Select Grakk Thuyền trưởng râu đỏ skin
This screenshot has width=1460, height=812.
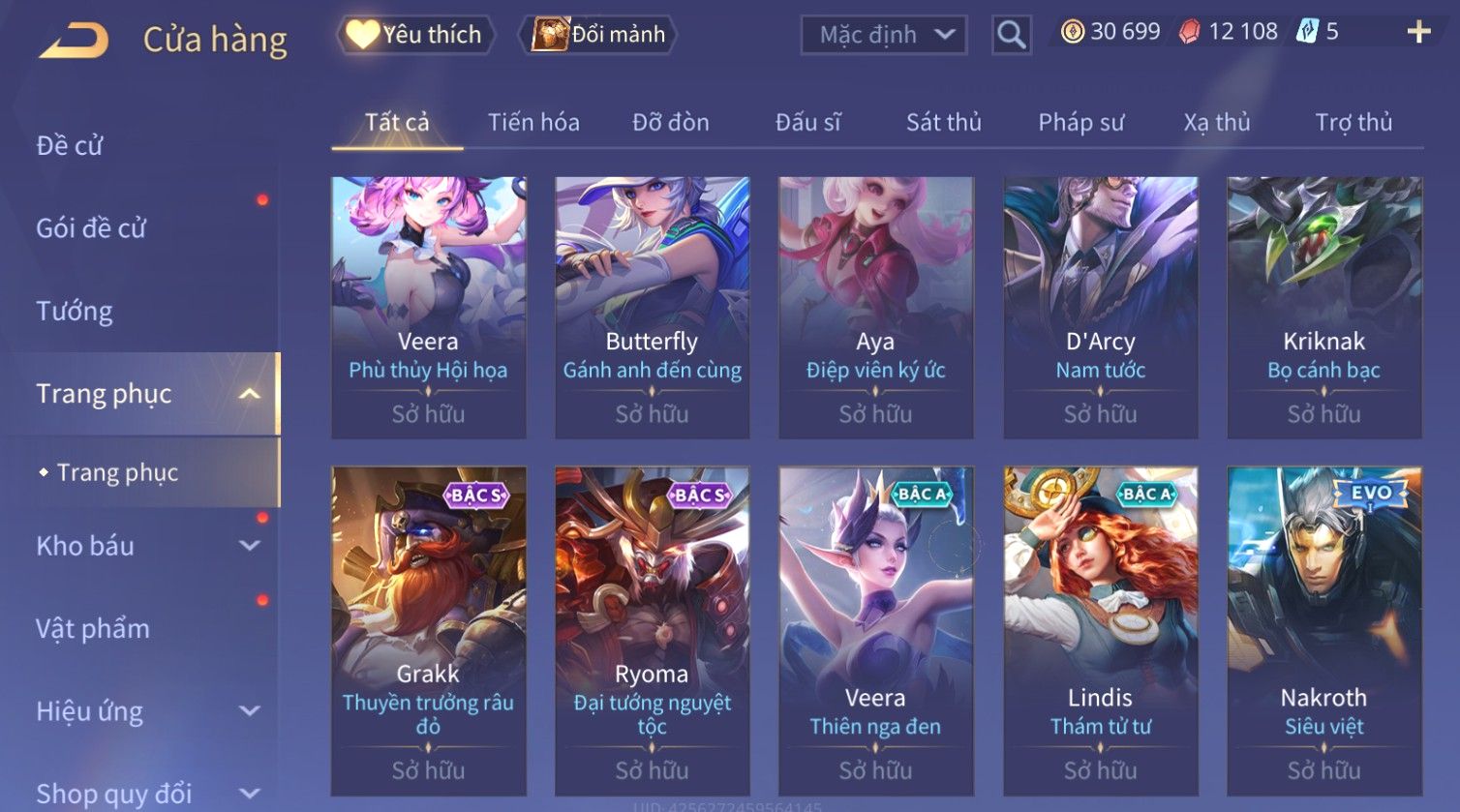tap(428, 631)
